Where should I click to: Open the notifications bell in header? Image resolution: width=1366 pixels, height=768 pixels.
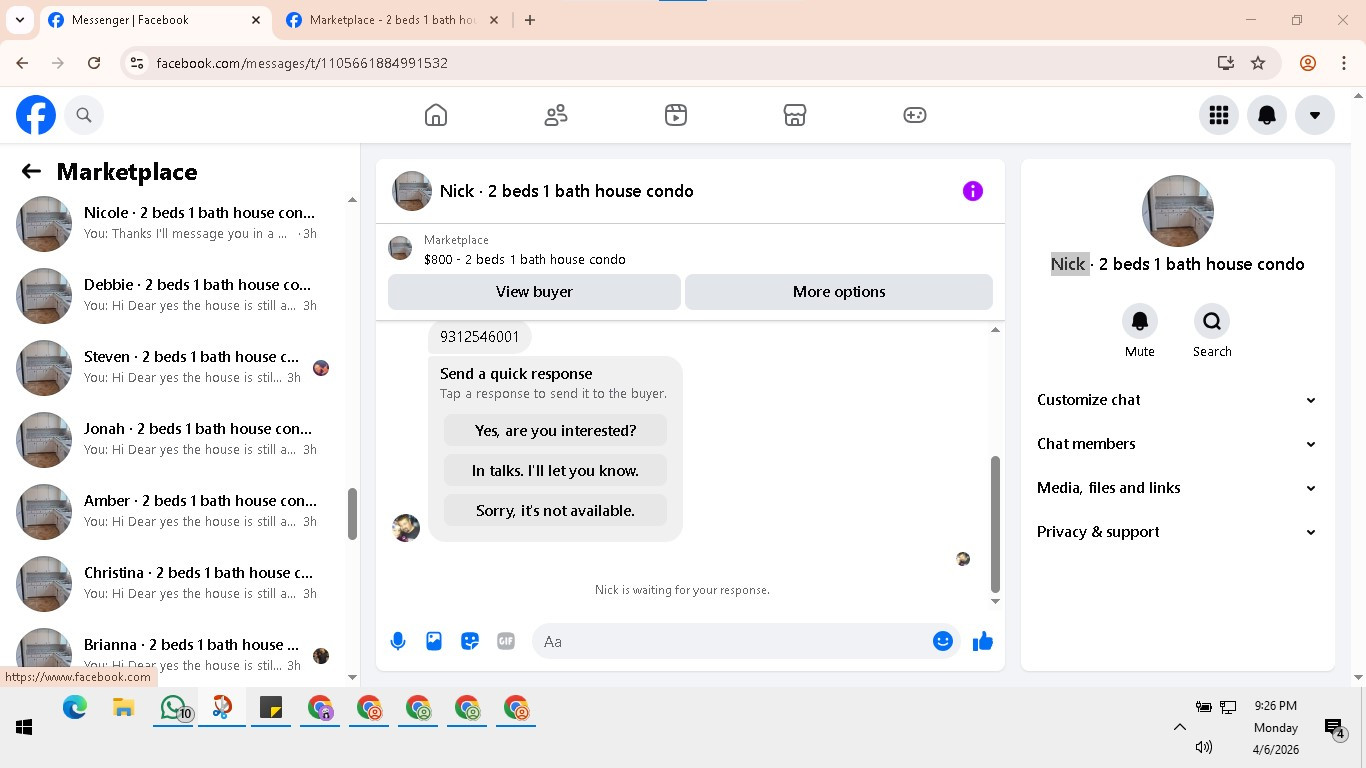1267,115
